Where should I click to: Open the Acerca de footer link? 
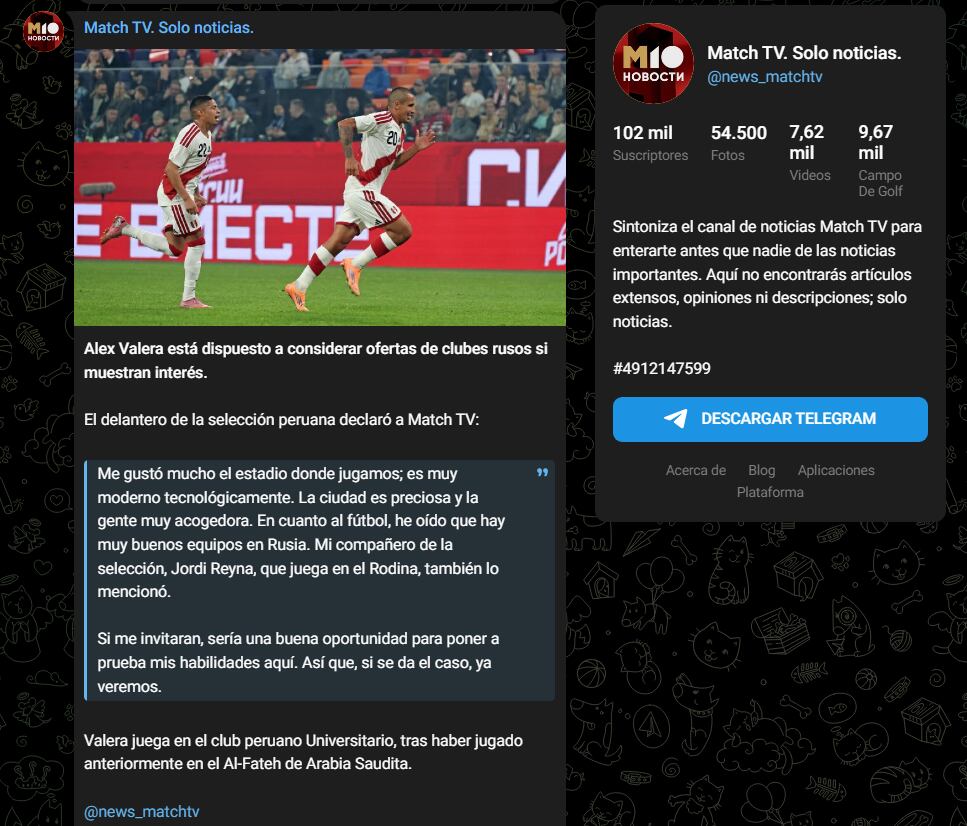695,470
